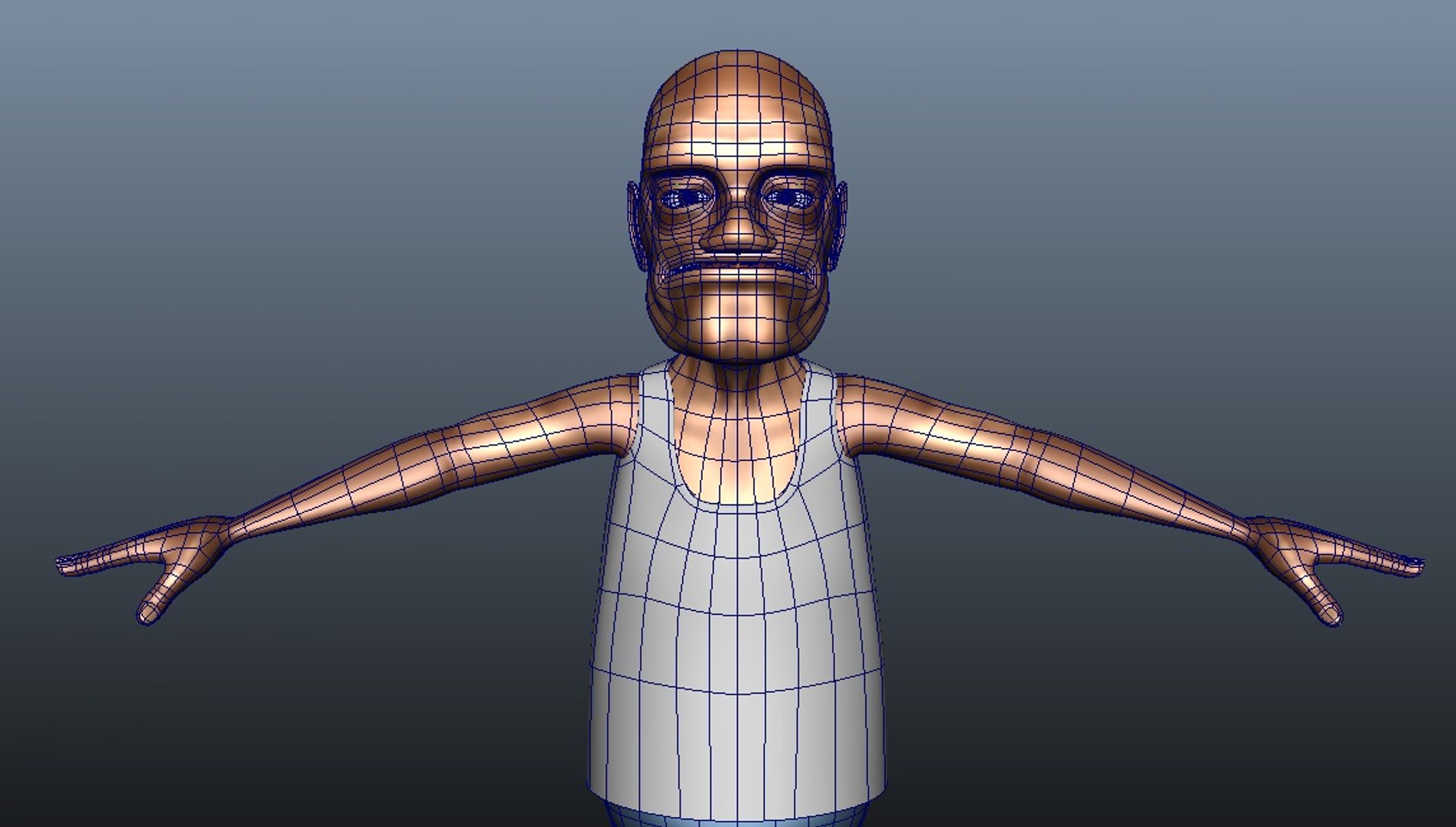The height and width of the screenshot is (827, 1456).
Task: Select the hand on the viewer's right
Action: click(x=1334, y=570)
